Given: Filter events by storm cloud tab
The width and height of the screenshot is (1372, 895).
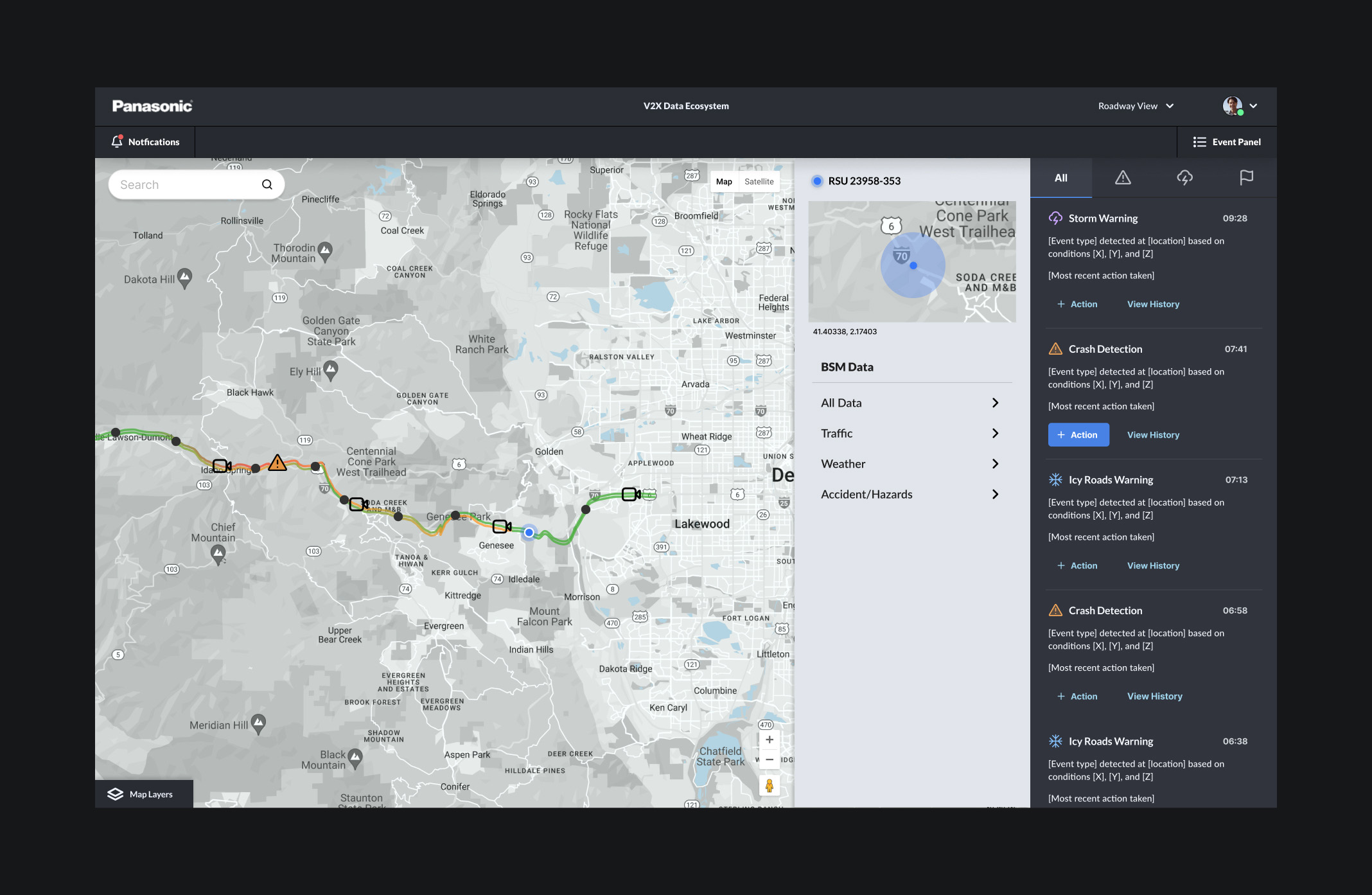Looking at the screenshot, I should pyautogui.click(x=1184, y=178).
